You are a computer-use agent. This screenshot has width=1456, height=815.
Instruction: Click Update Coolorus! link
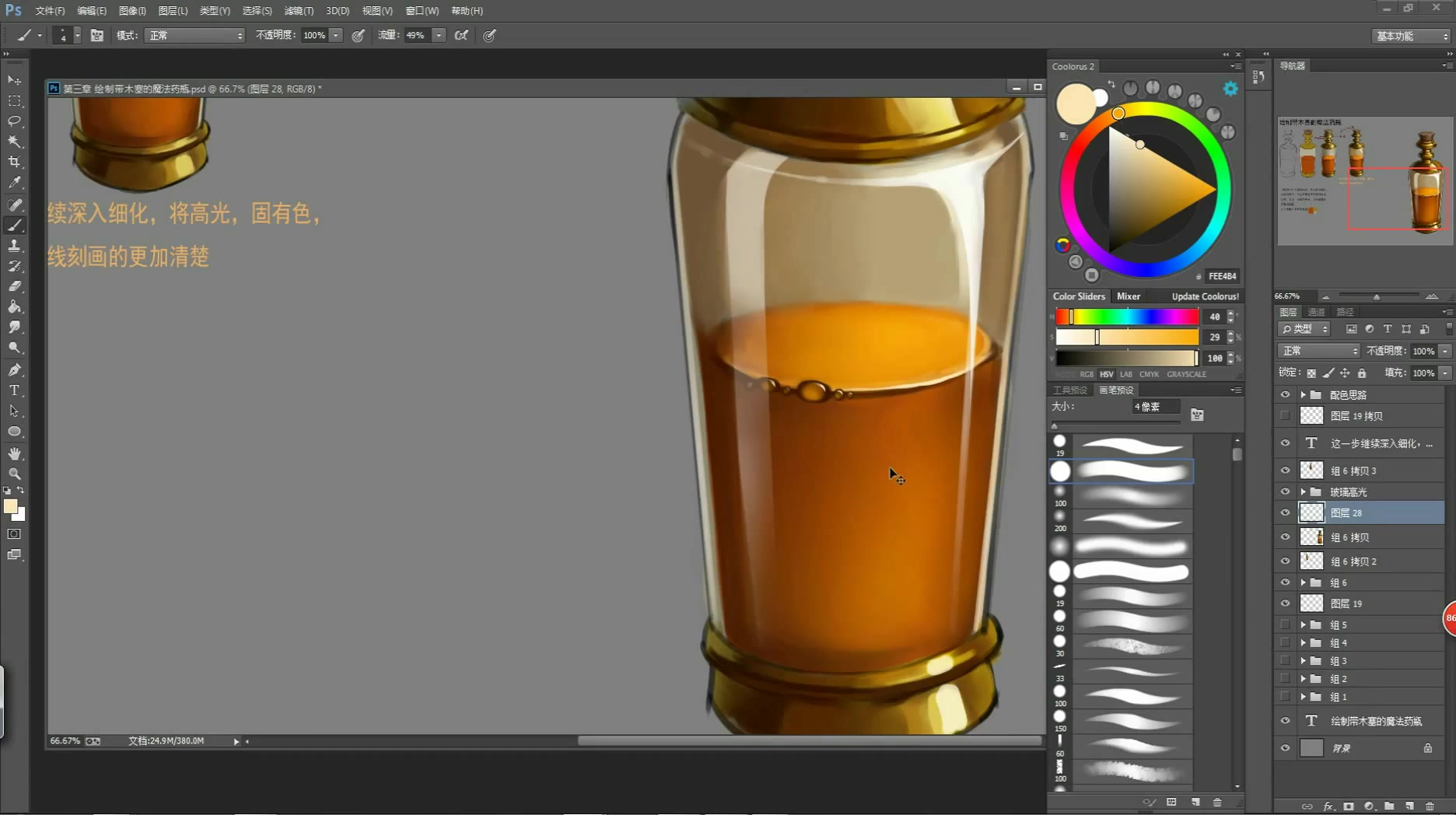pyautogui.click(x=1205, y=296)
